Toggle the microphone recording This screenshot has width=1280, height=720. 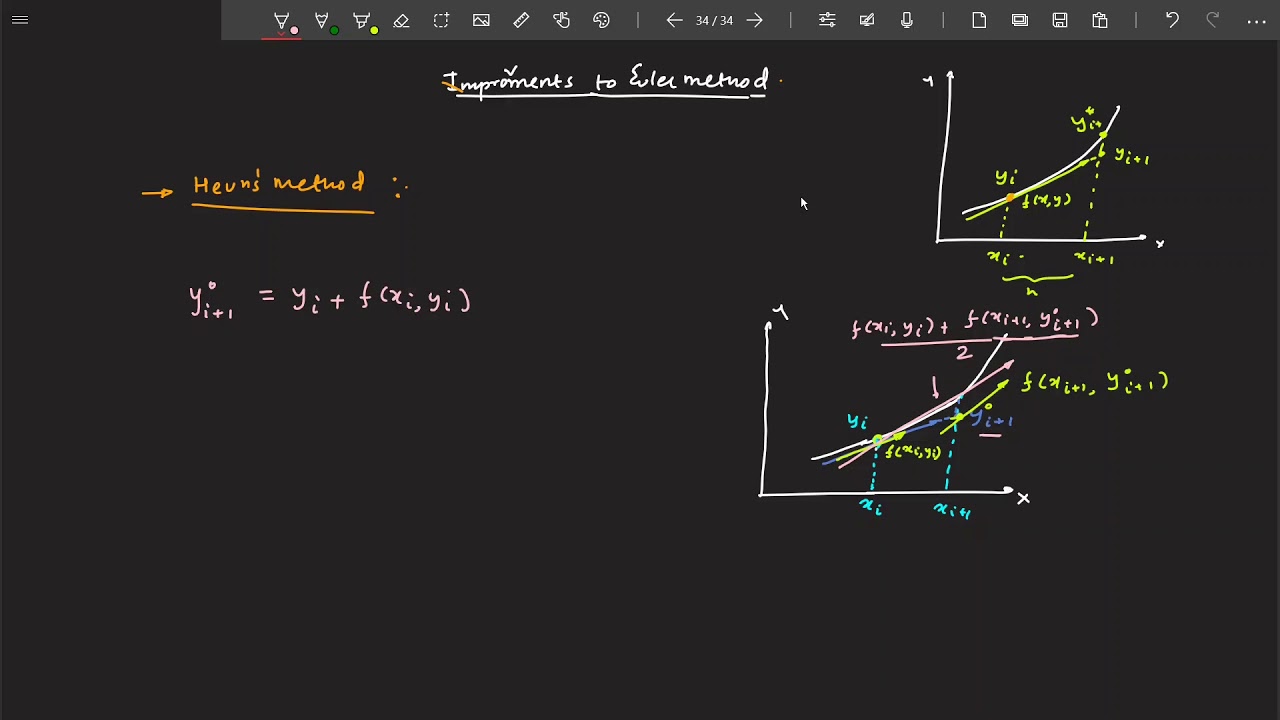[x=907, y=20]
